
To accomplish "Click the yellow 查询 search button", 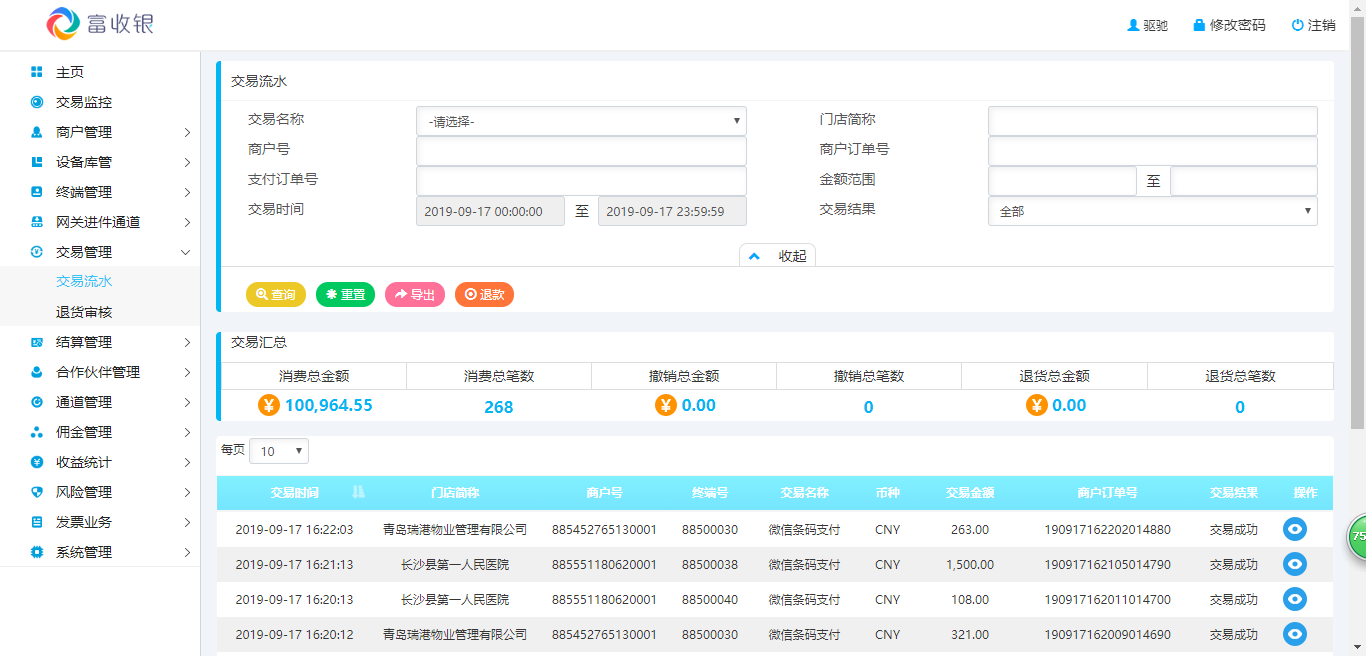I will click(x=275, y=294).
